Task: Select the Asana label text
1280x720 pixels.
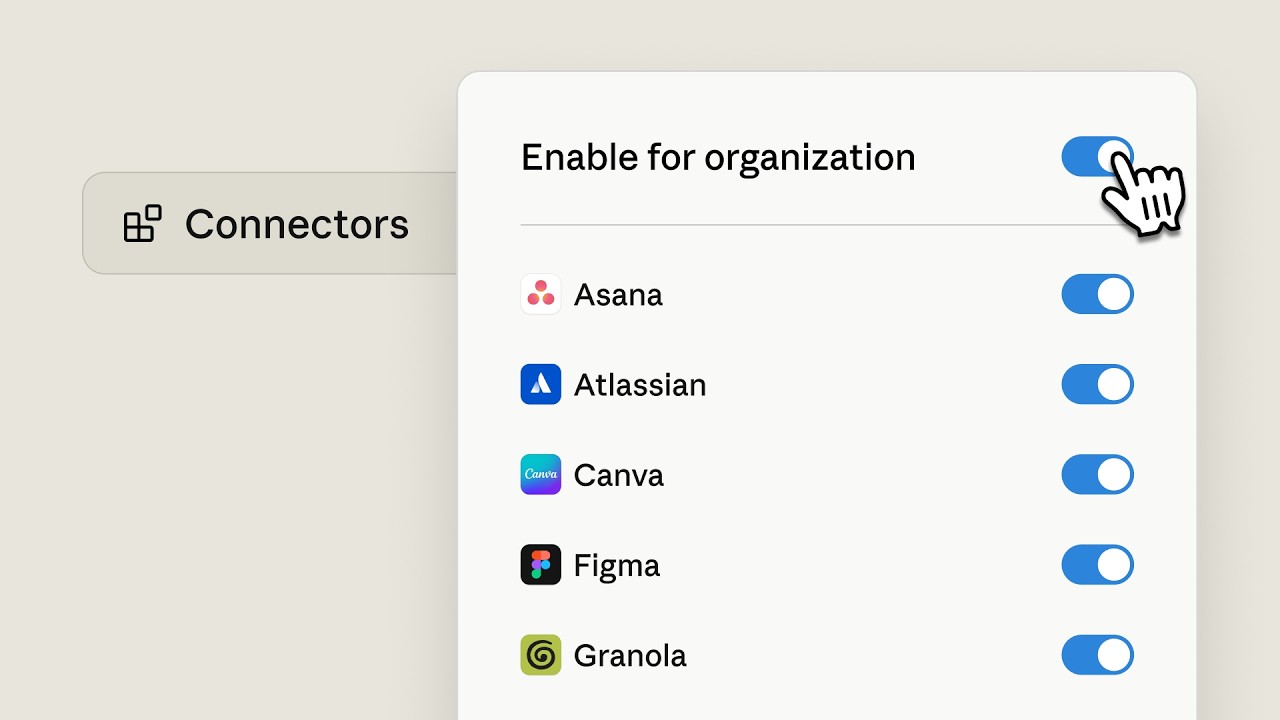Action: click(618, 295)
